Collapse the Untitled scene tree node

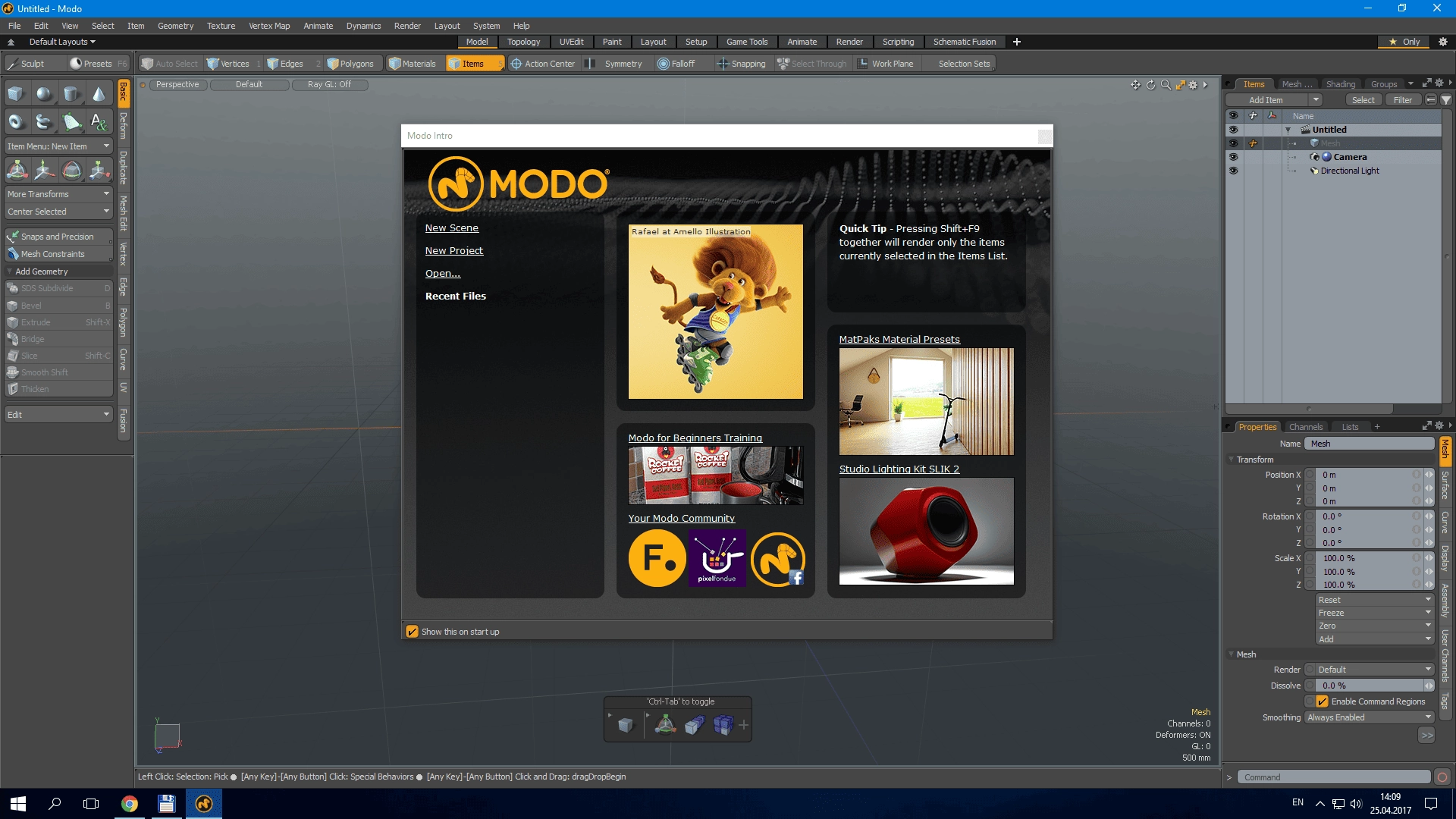(x=1288, y=130)
